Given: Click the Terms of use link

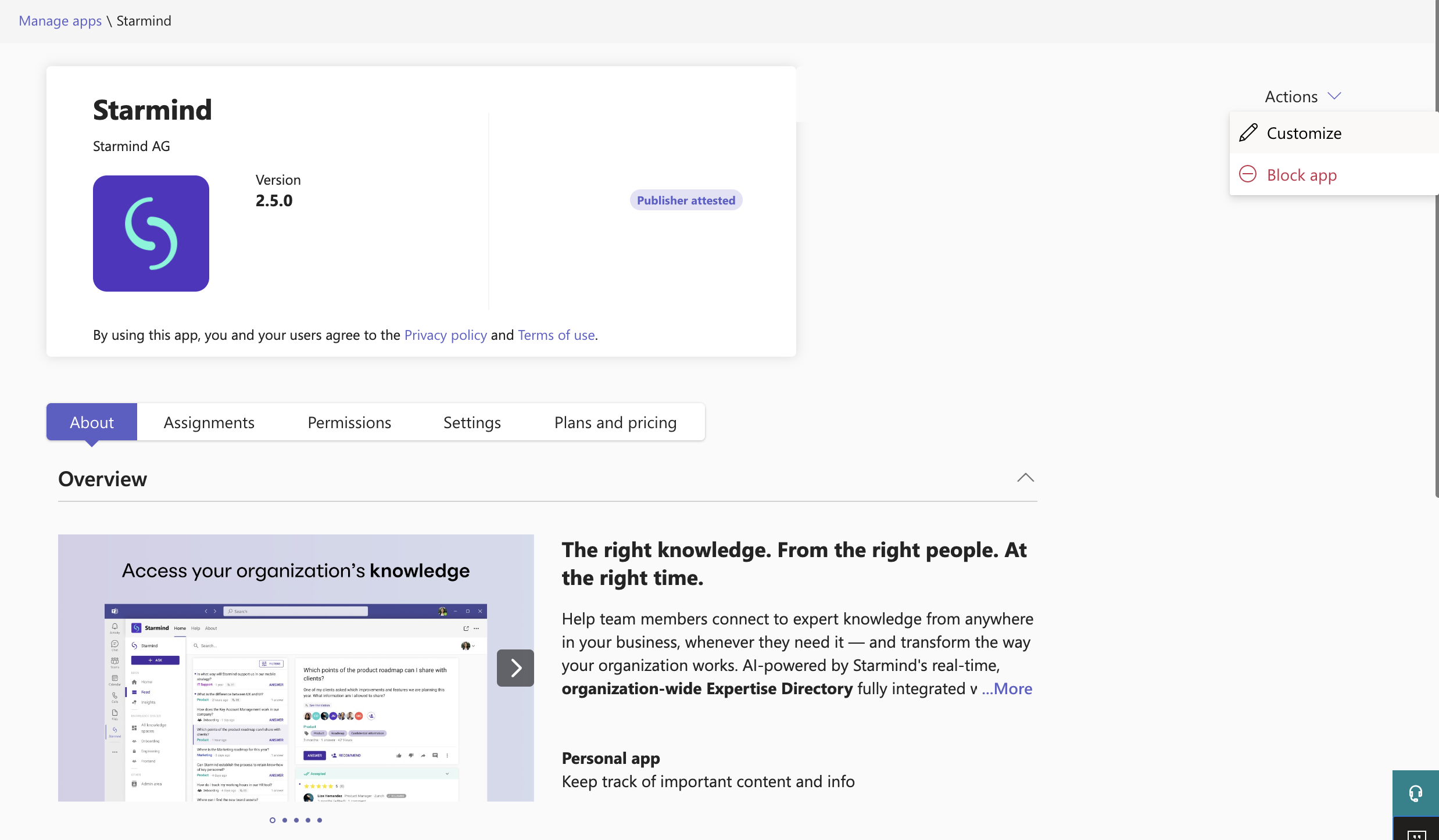Looking at the screenshot, I should [x=556, y=334].
